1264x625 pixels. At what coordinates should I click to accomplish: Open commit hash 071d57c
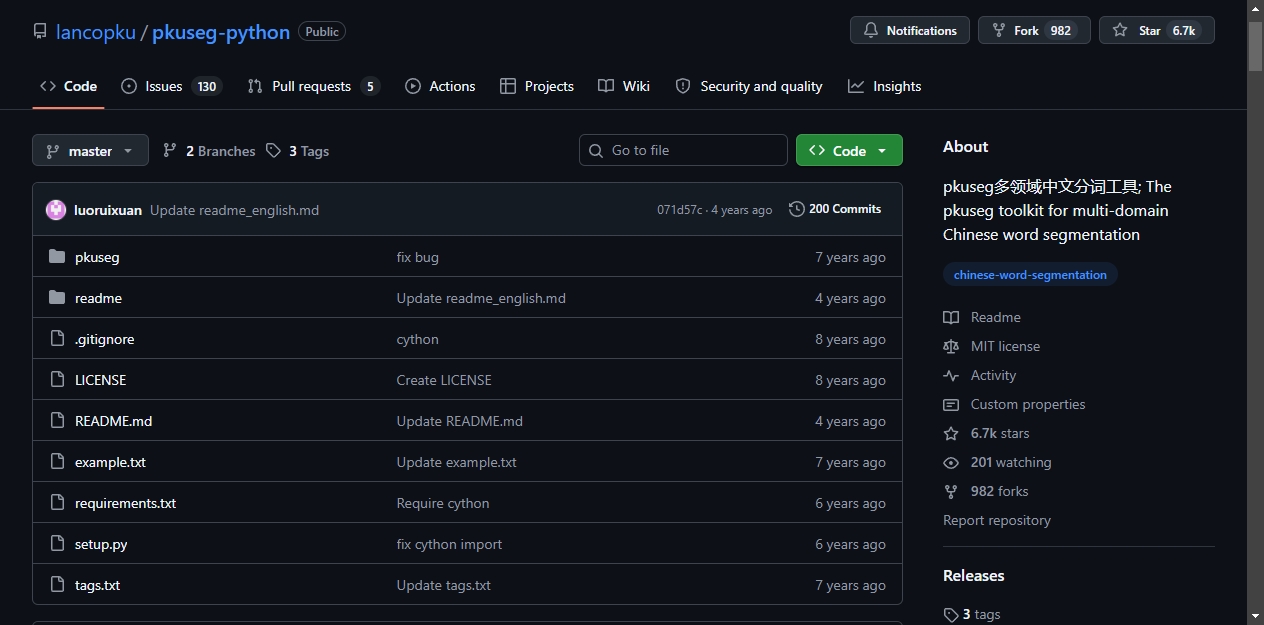680,210
